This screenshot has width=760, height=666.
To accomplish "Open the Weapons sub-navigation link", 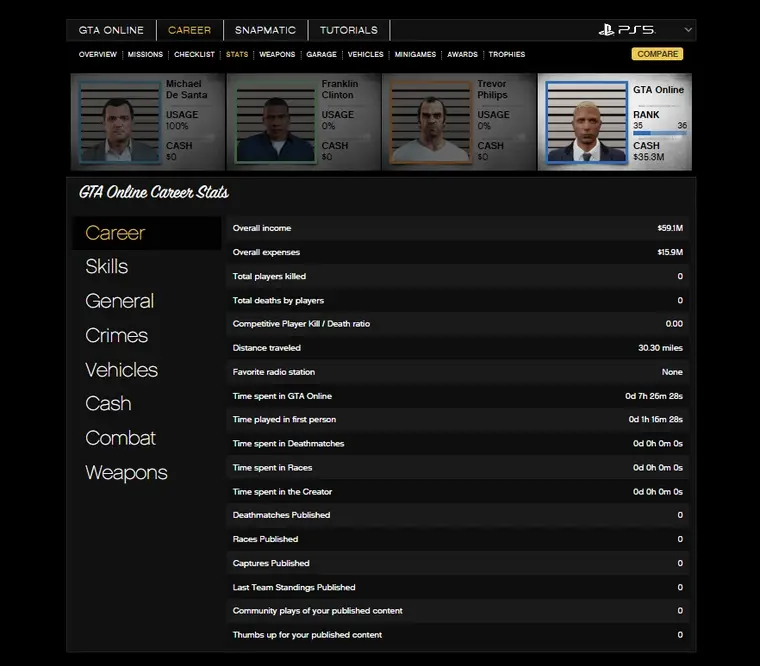I will (277, 54).
